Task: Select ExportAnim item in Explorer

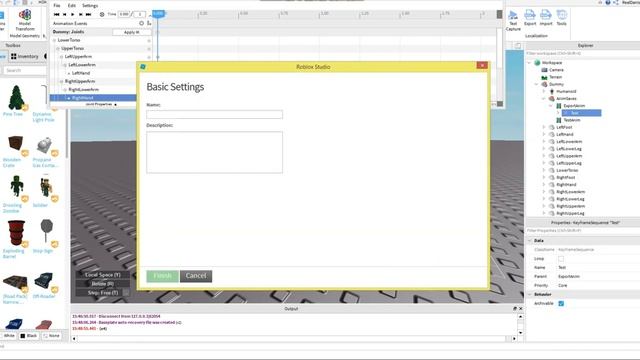Action: [574, 106]
